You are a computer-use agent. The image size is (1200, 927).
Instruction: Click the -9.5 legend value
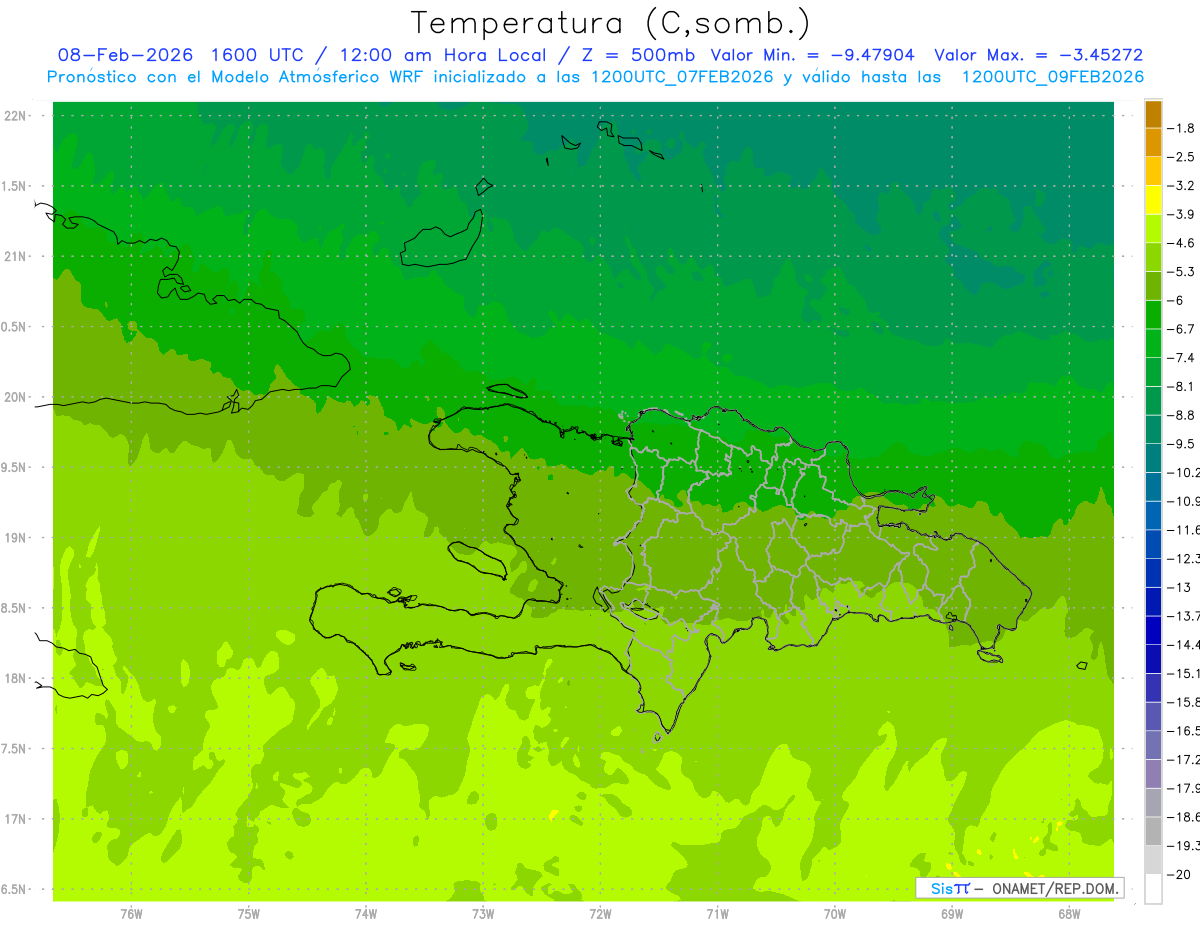click(1181, 444)
